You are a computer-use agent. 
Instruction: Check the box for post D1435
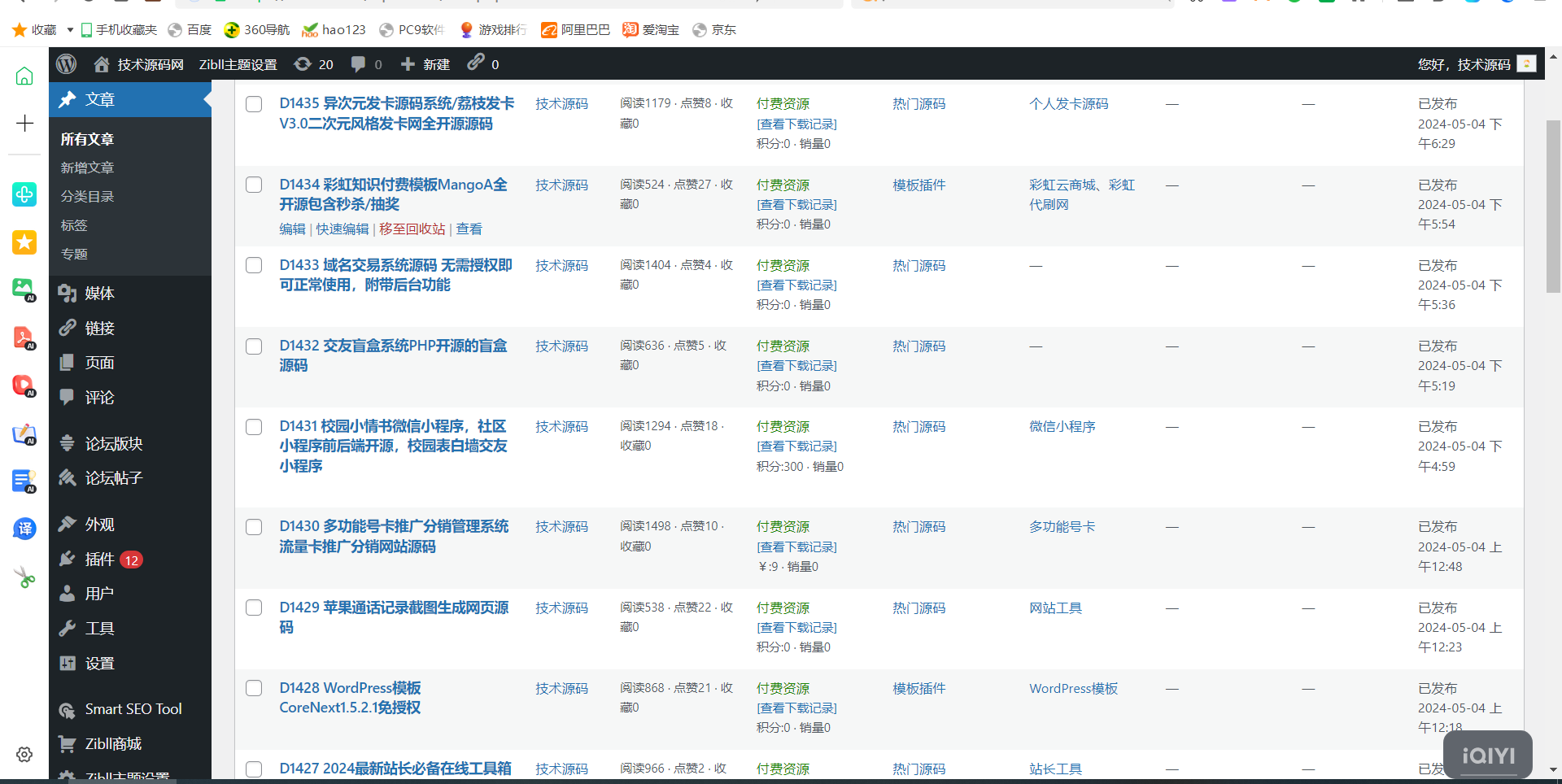coord(254,104)
